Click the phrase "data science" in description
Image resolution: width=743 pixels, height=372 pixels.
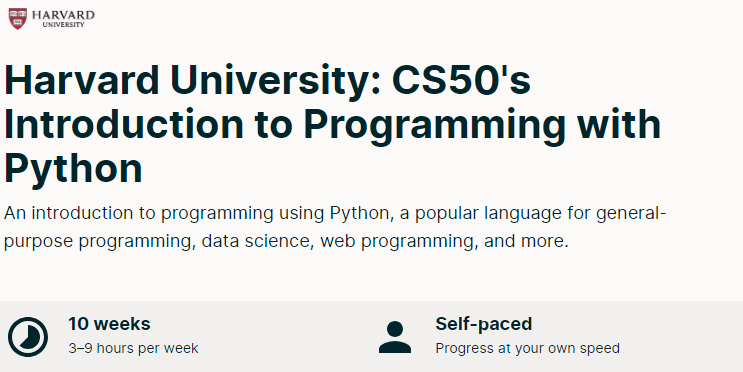tap(257, 241)
